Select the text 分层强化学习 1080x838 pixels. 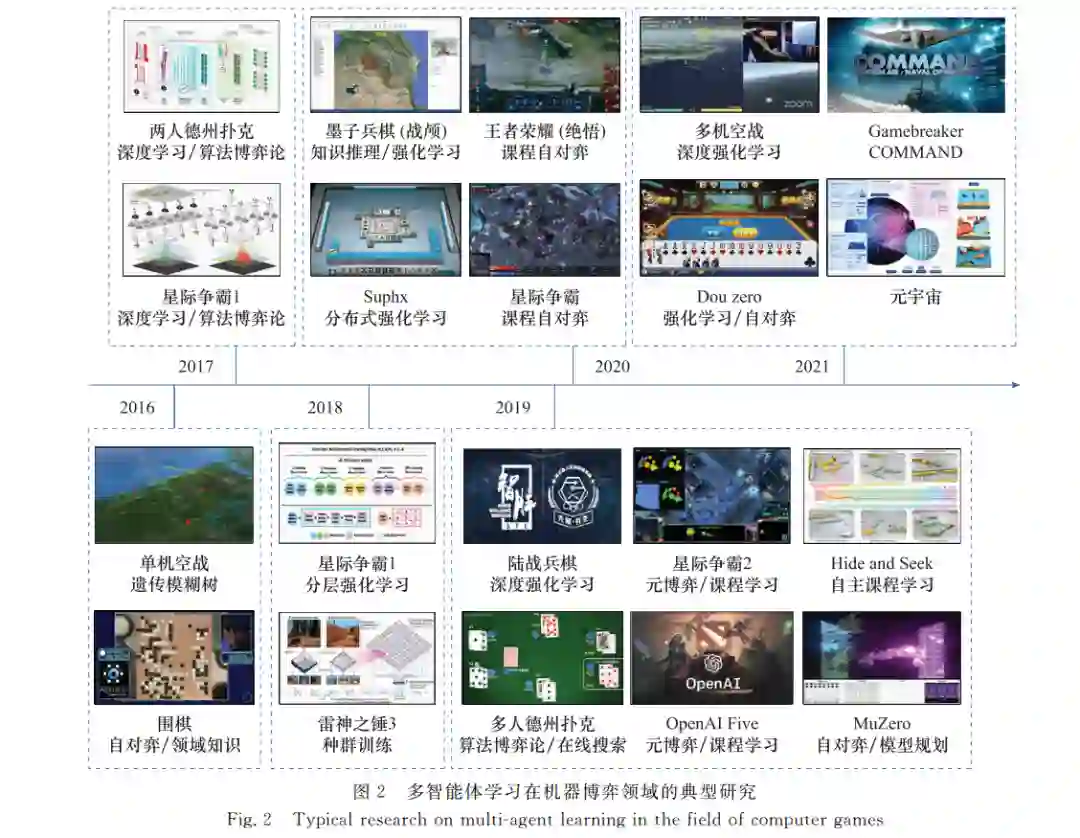tap(357, 585)
